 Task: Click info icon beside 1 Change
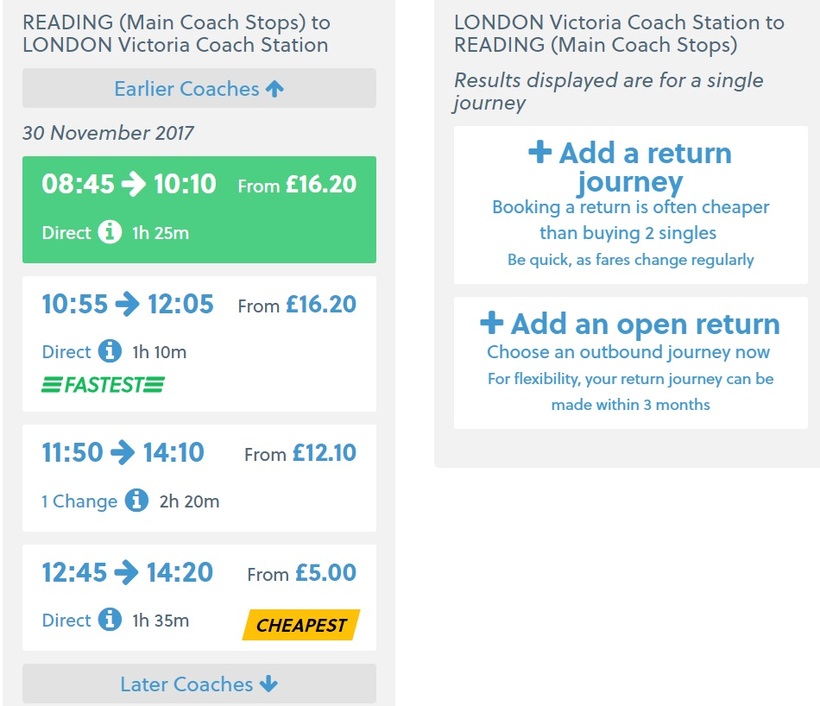(136, 500)
